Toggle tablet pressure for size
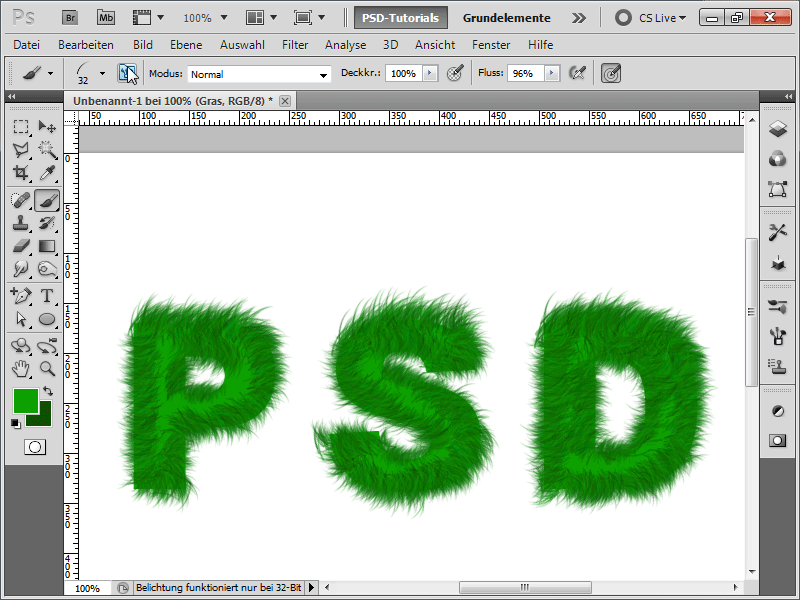 (611, 73)
